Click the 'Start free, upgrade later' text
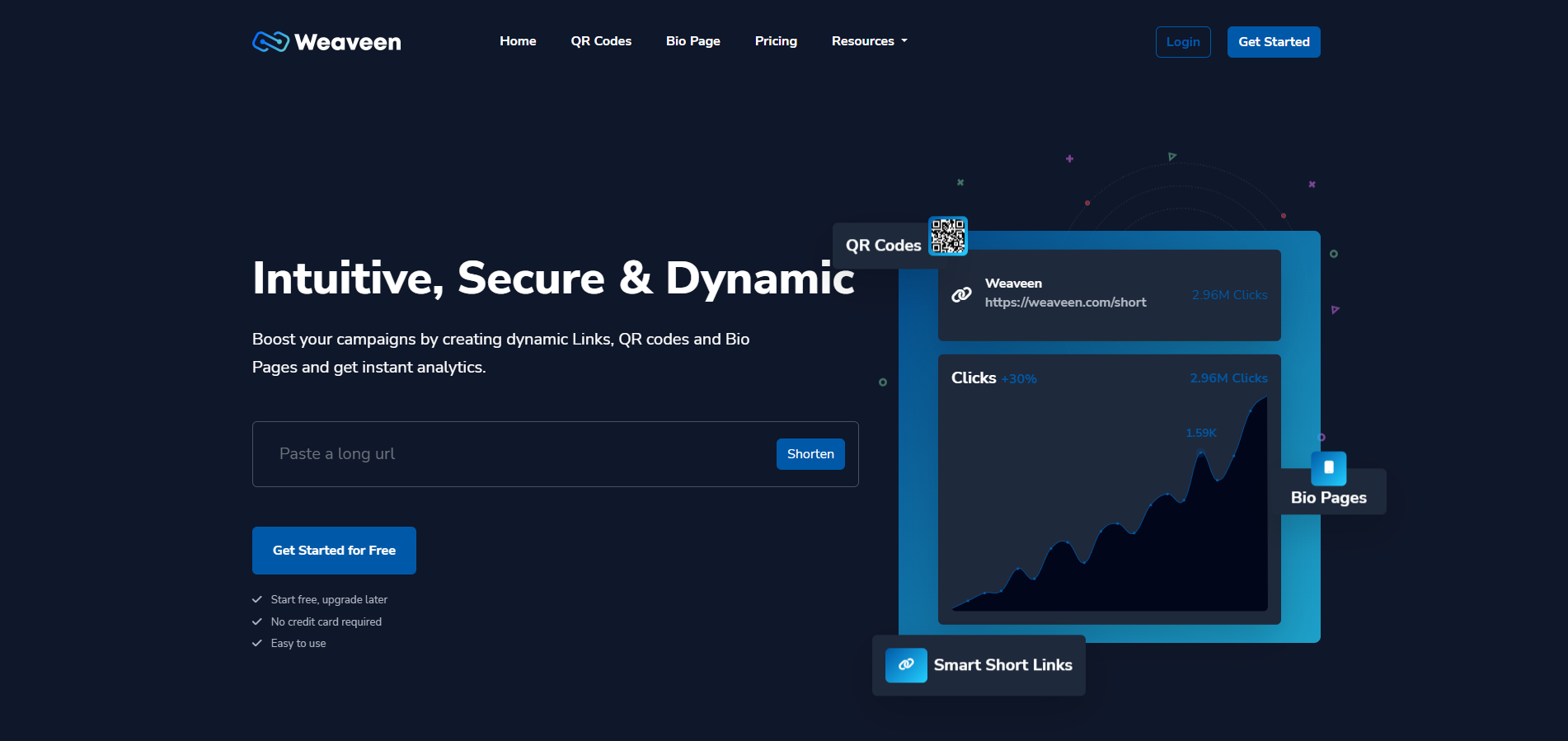This screenshot has height=741, width=1568. [x=329, y=600]
